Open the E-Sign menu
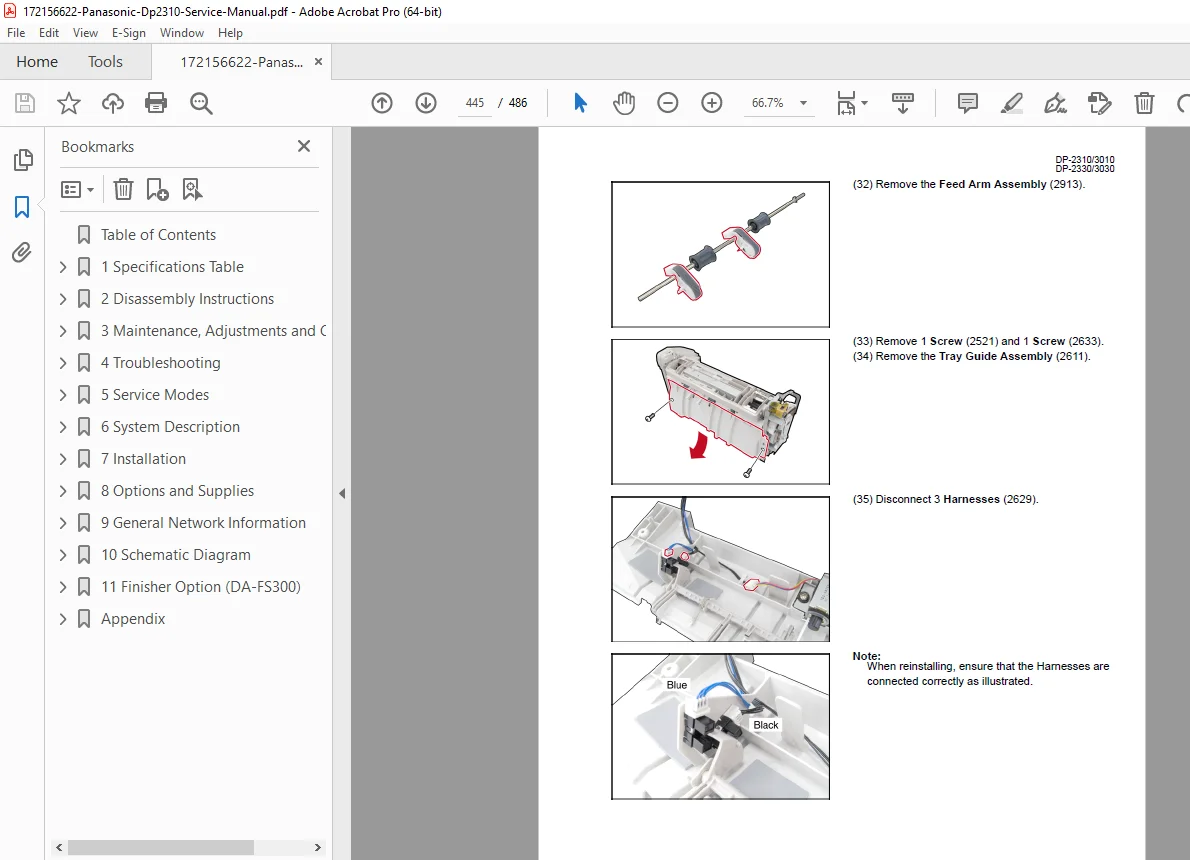This screenshot has height=860, width=1190. pos(128,33)
